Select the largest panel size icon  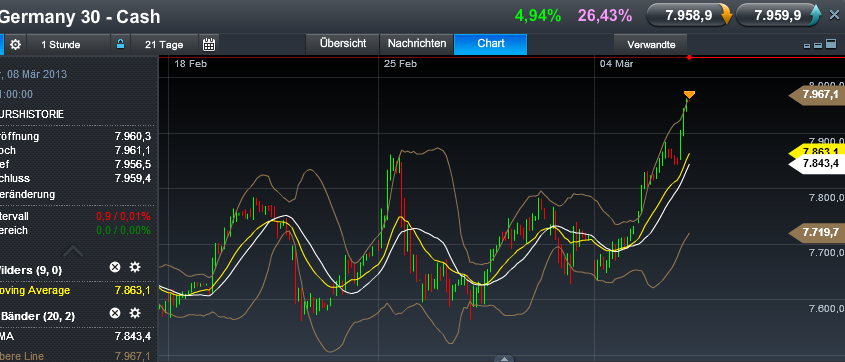point(830,45)
